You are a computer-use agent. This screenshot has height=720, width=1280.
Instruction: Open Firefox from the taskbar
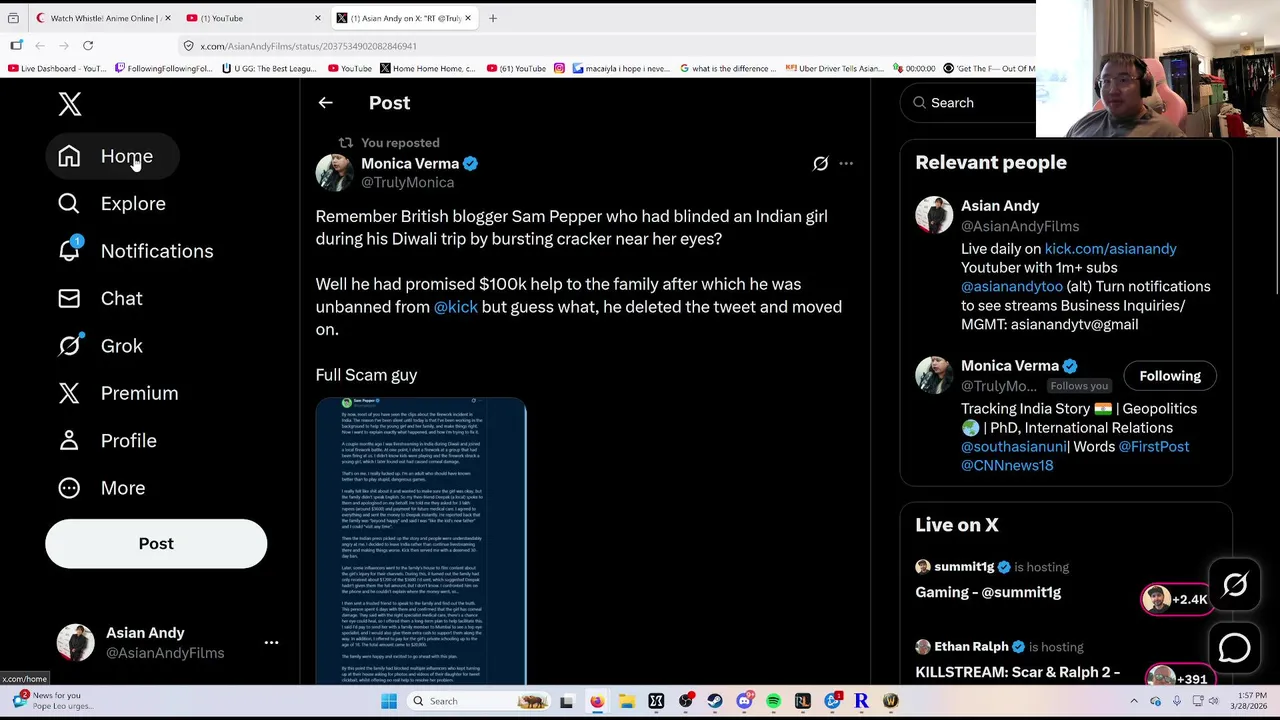(597, 701)
